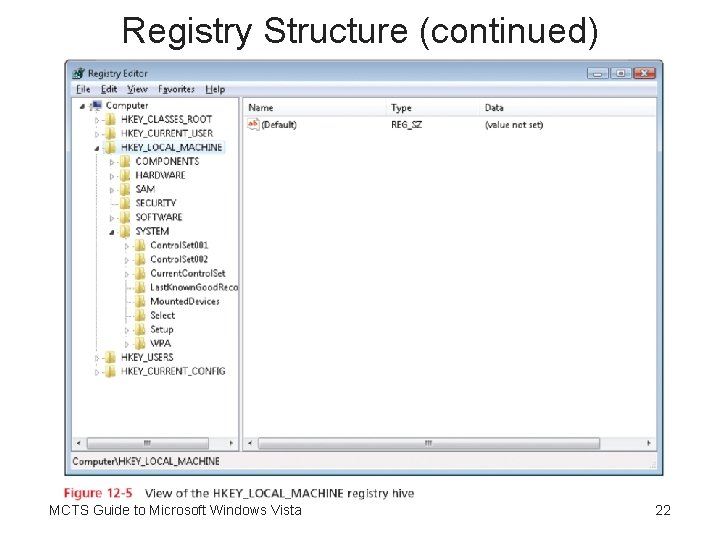
Task: Click the Registry Editor title bar icon
Action: coord(79,73)
